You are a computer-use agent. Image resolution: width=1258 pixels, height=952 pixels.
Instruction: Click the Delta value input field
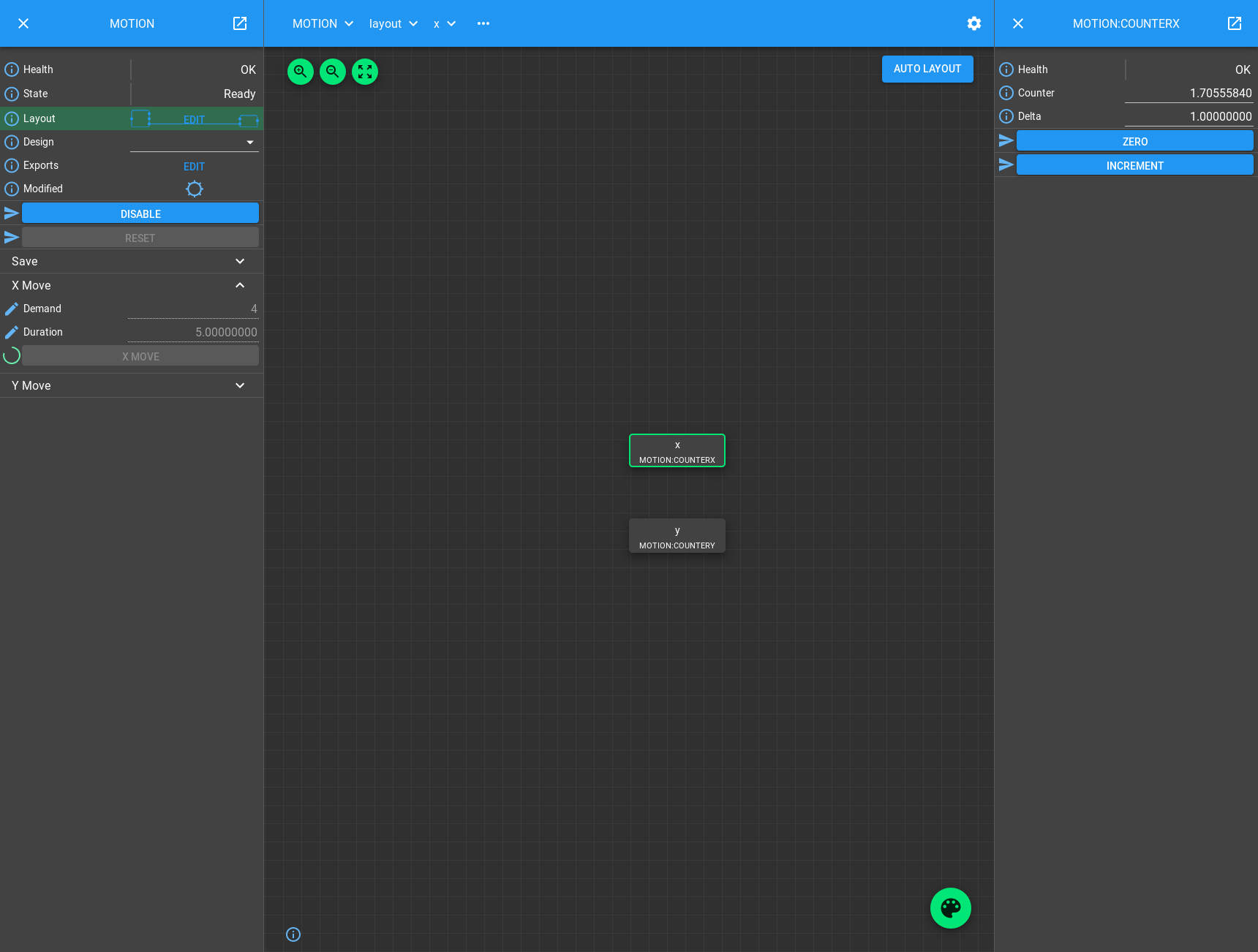1188,116
